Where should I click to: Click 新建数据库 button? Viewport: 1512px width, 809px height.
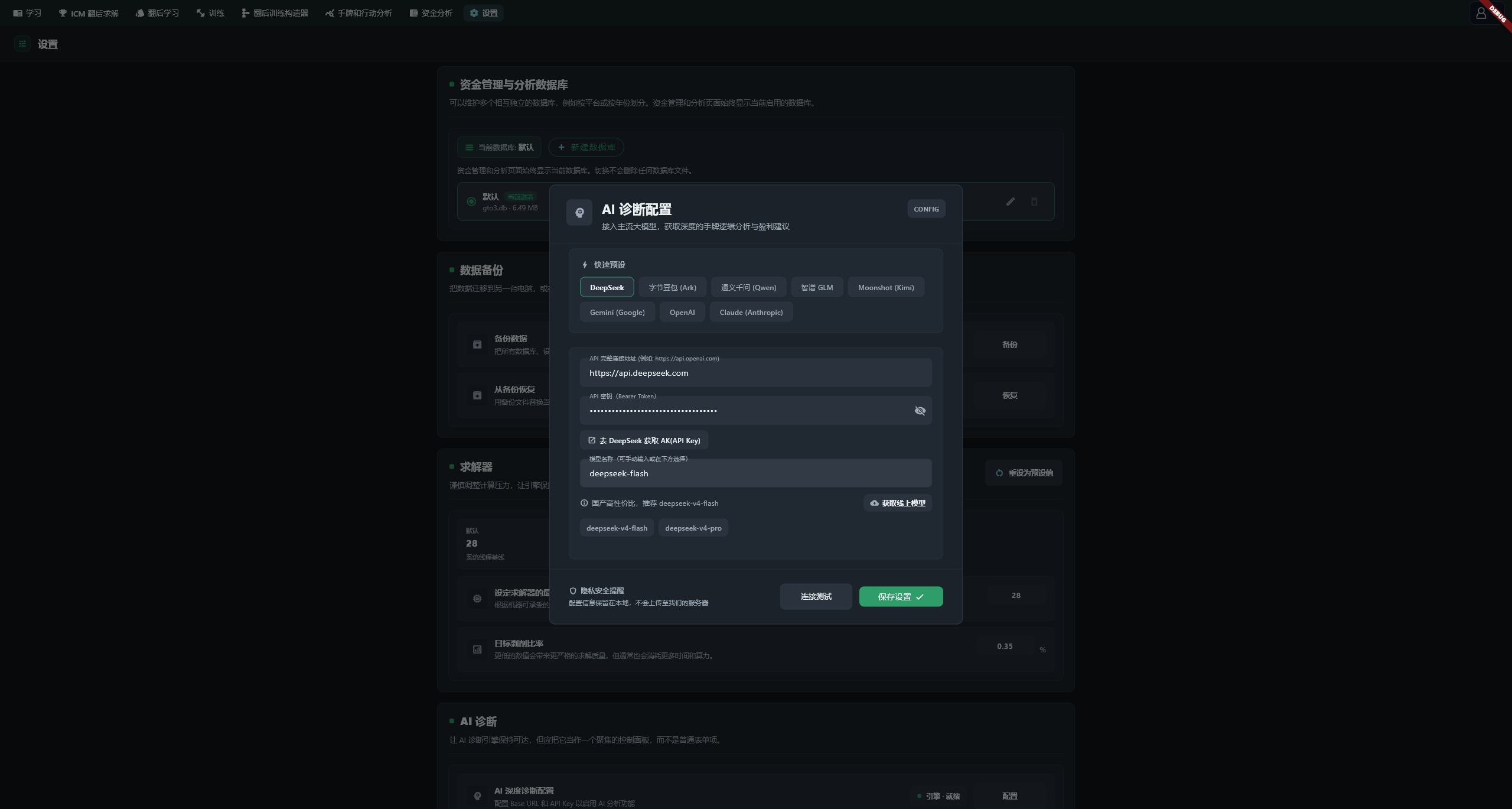[586, 147]
